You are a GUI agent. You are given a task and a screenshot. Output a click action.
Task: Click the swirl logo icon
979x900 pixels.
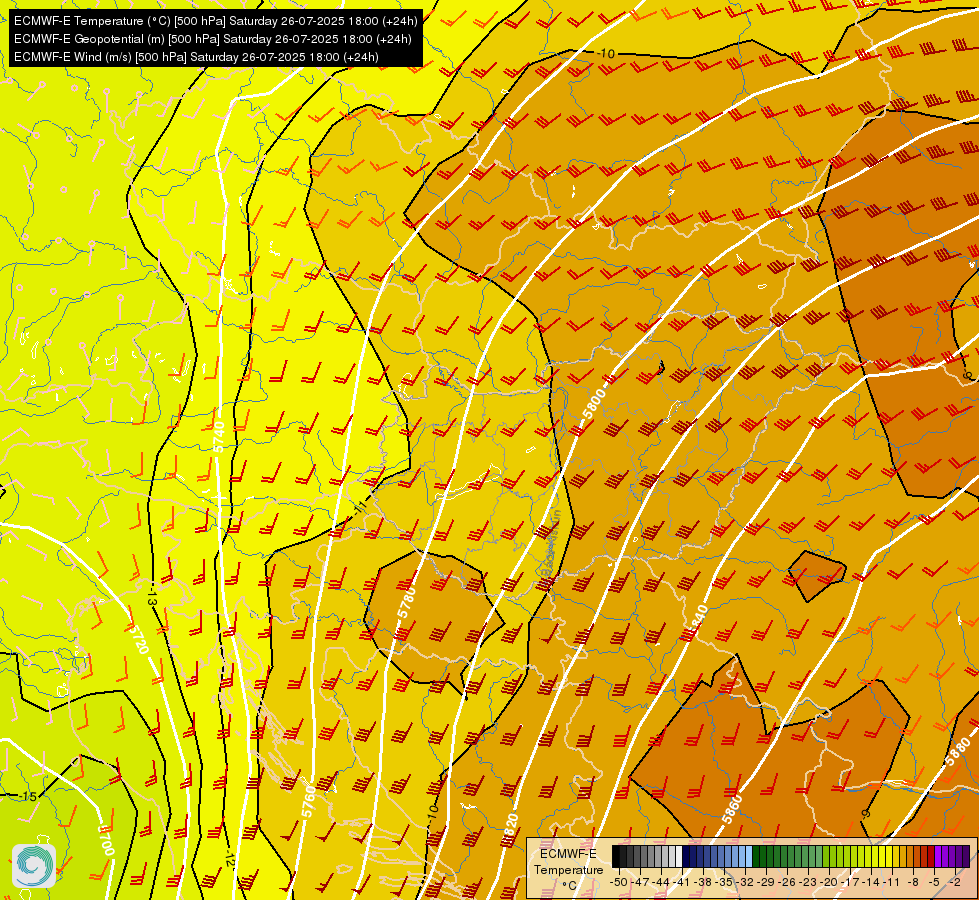(x=34, y=866)
